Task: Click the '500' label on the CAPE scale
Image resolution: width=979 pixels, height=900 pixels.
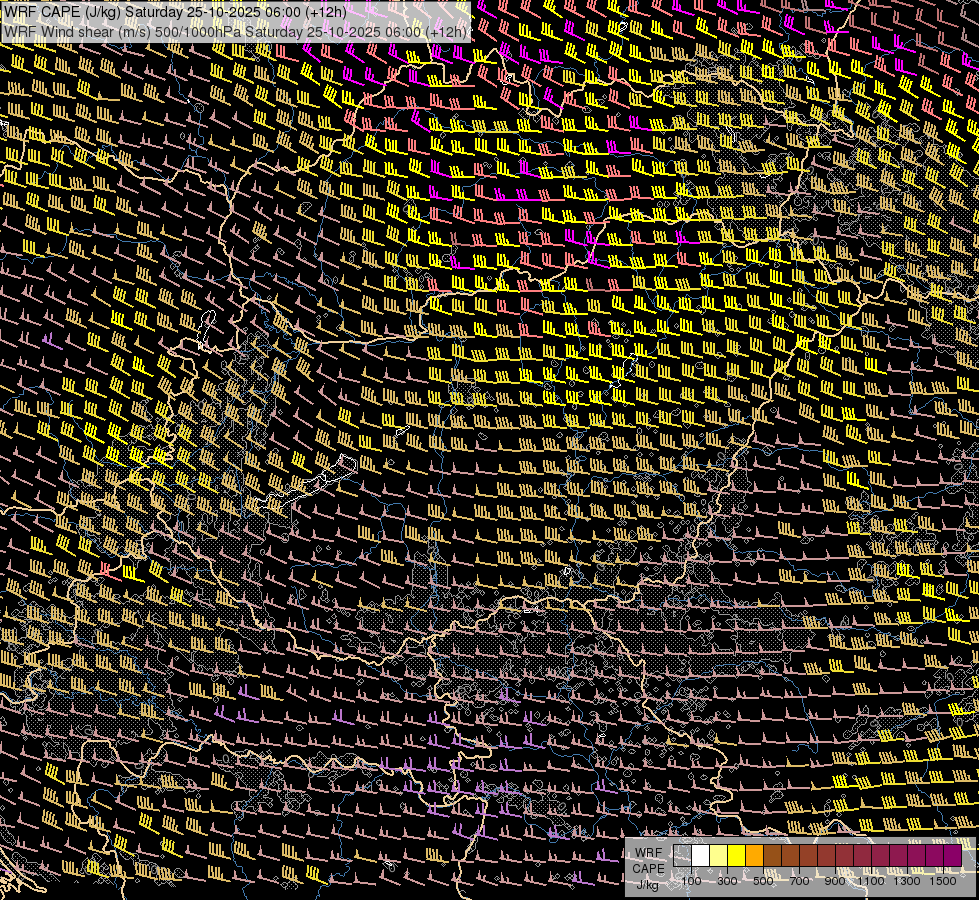Action: [763, 881]
